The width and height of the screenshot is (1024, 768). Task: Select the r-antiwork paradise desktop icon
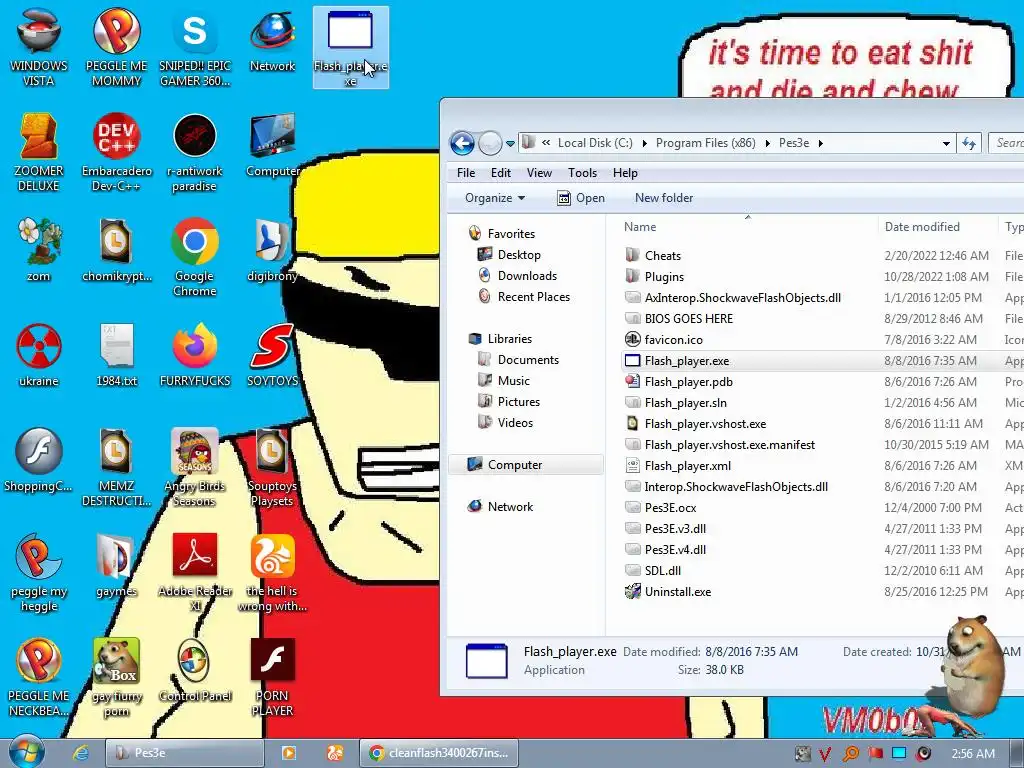coord(195,152)
